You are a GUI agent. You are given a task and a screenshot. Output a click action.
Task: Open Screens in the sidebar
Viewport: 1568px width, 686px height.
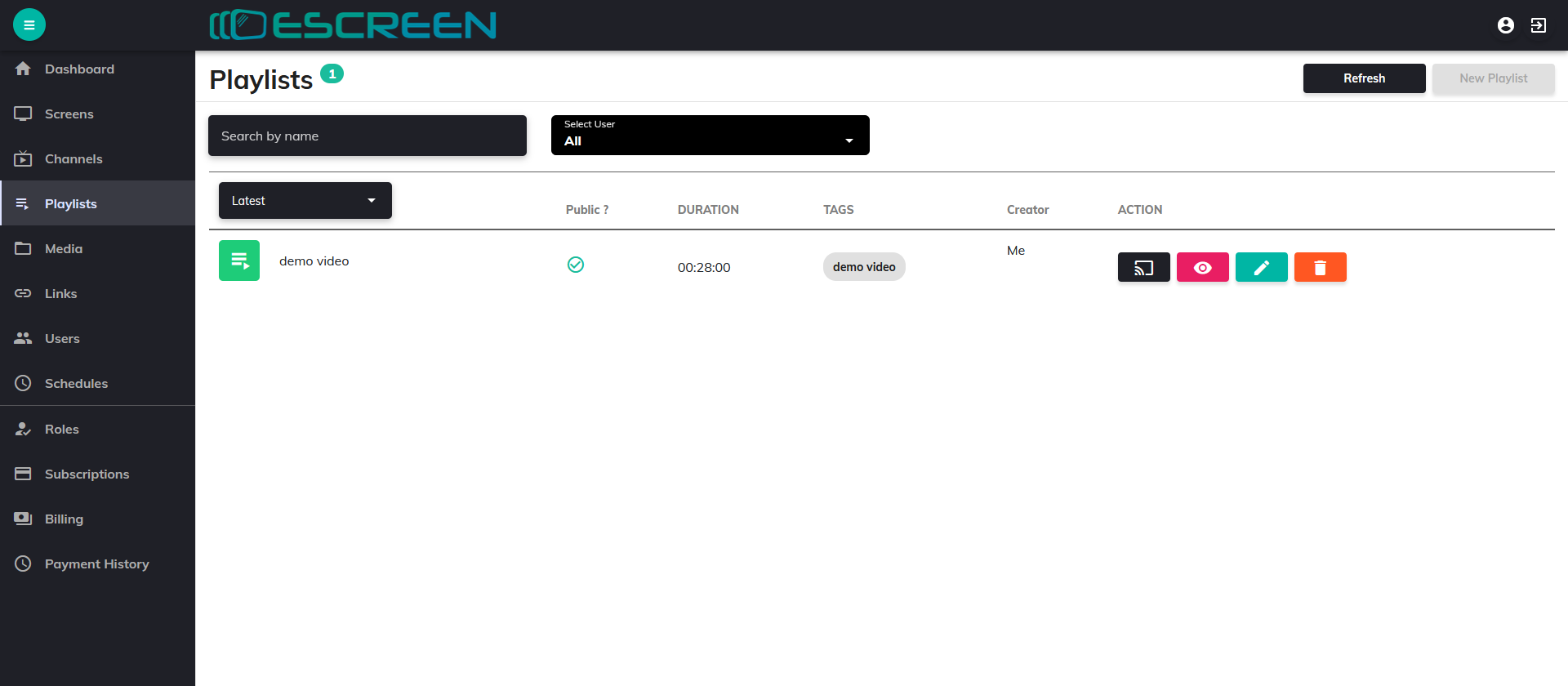[69, 114]
